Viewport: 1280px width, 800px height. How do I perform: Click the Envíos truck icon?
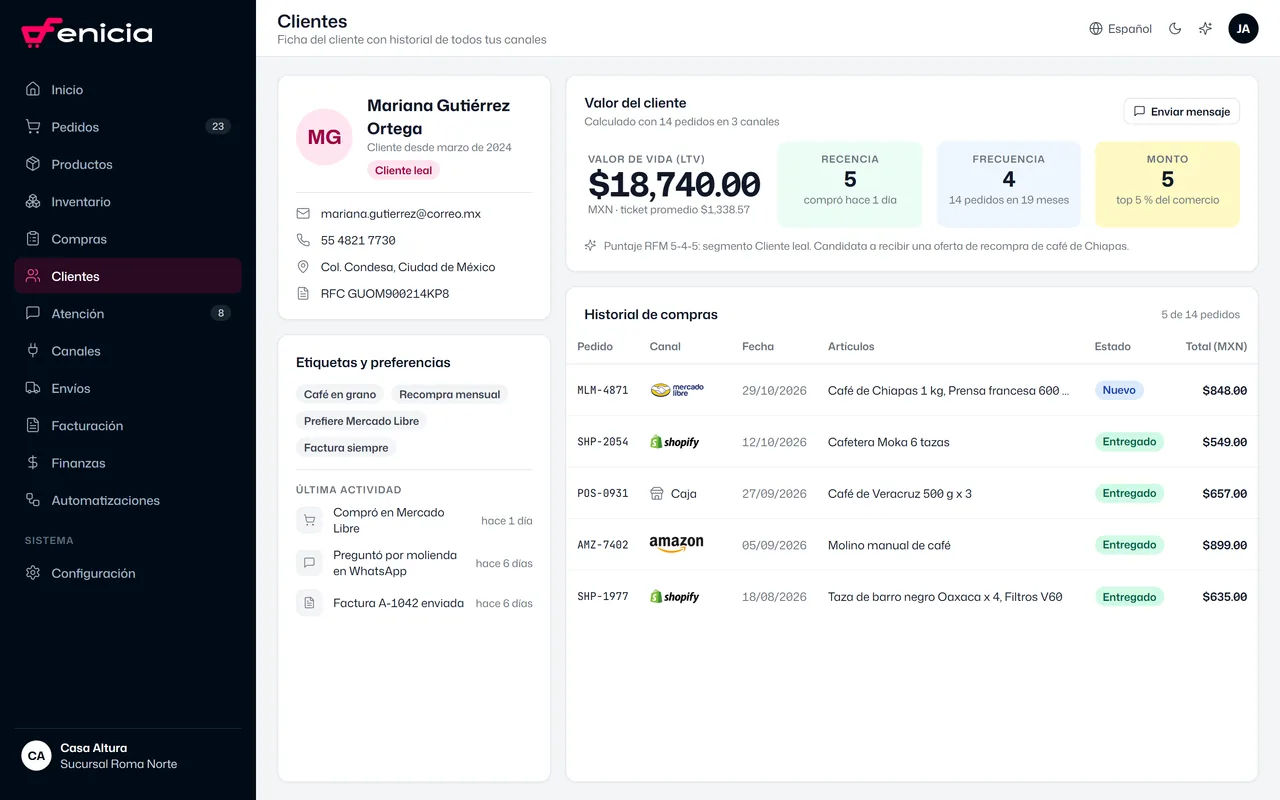tap(33, 388)
